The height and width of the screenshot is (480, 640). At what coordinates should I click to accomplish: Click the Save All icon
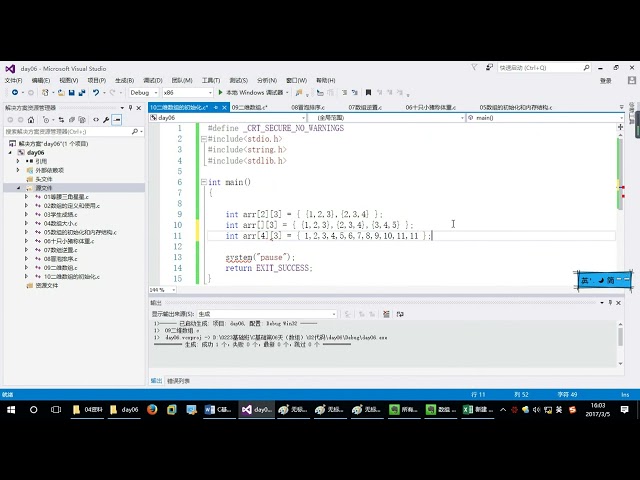pos(82,93)
